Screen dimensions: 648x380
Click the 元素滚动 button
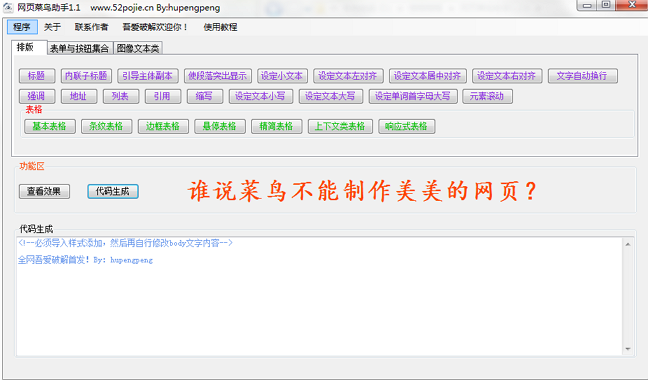[x=487, y=96]
